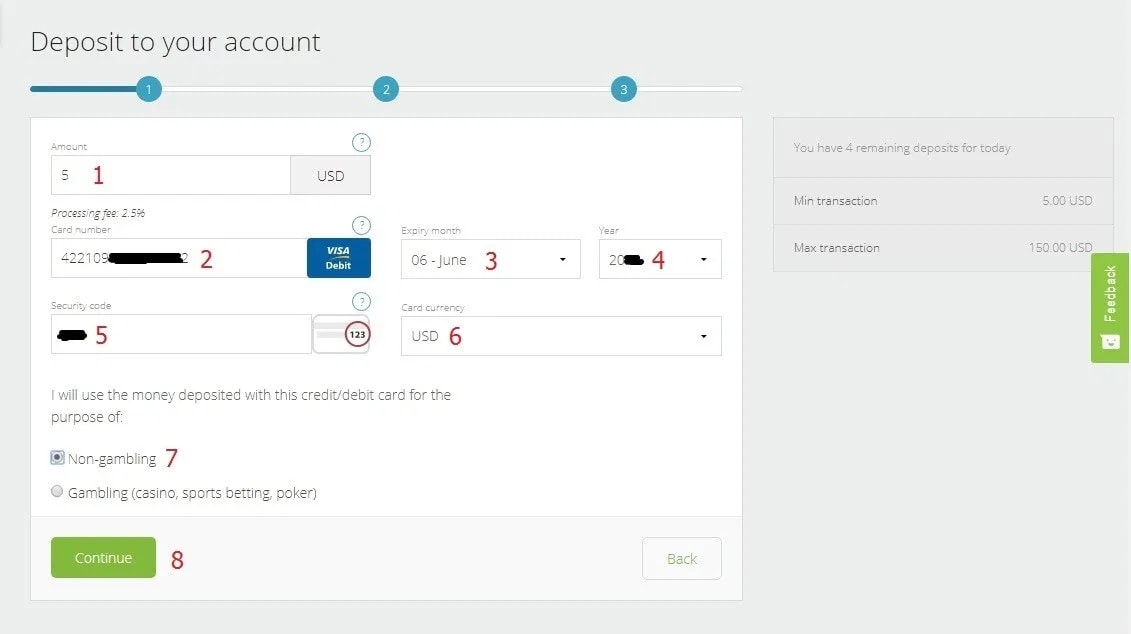Click the 'Processing fee: 2.5%' text
This screenshot has height=634, width=1131.
(98, 213)
